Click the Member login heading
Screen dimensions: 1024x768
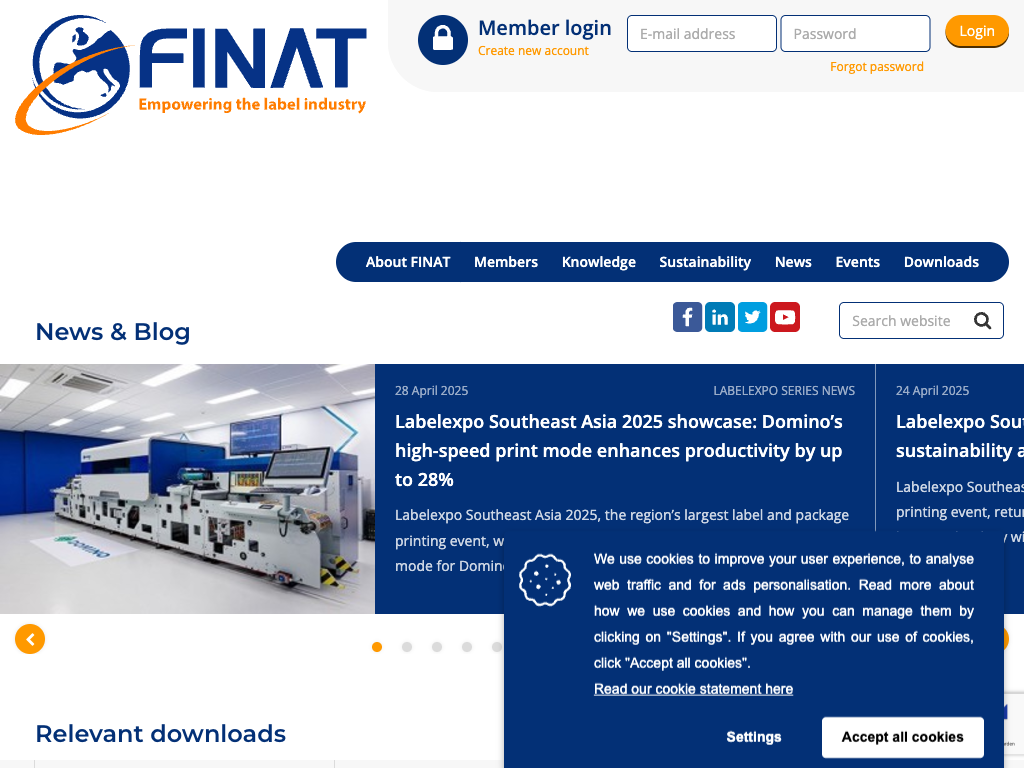coord(545,28)
